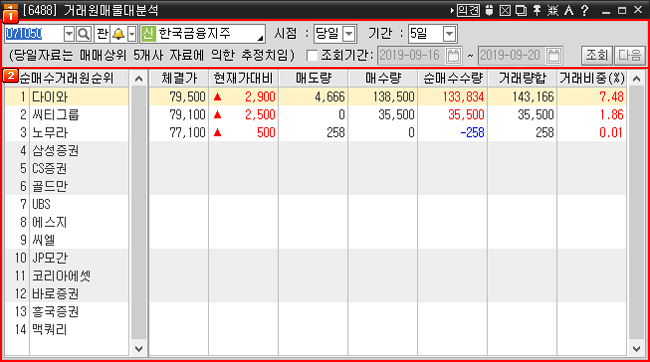Enable the 조회기간 checkbox
The image size is (650, 362).
[312, 56]
